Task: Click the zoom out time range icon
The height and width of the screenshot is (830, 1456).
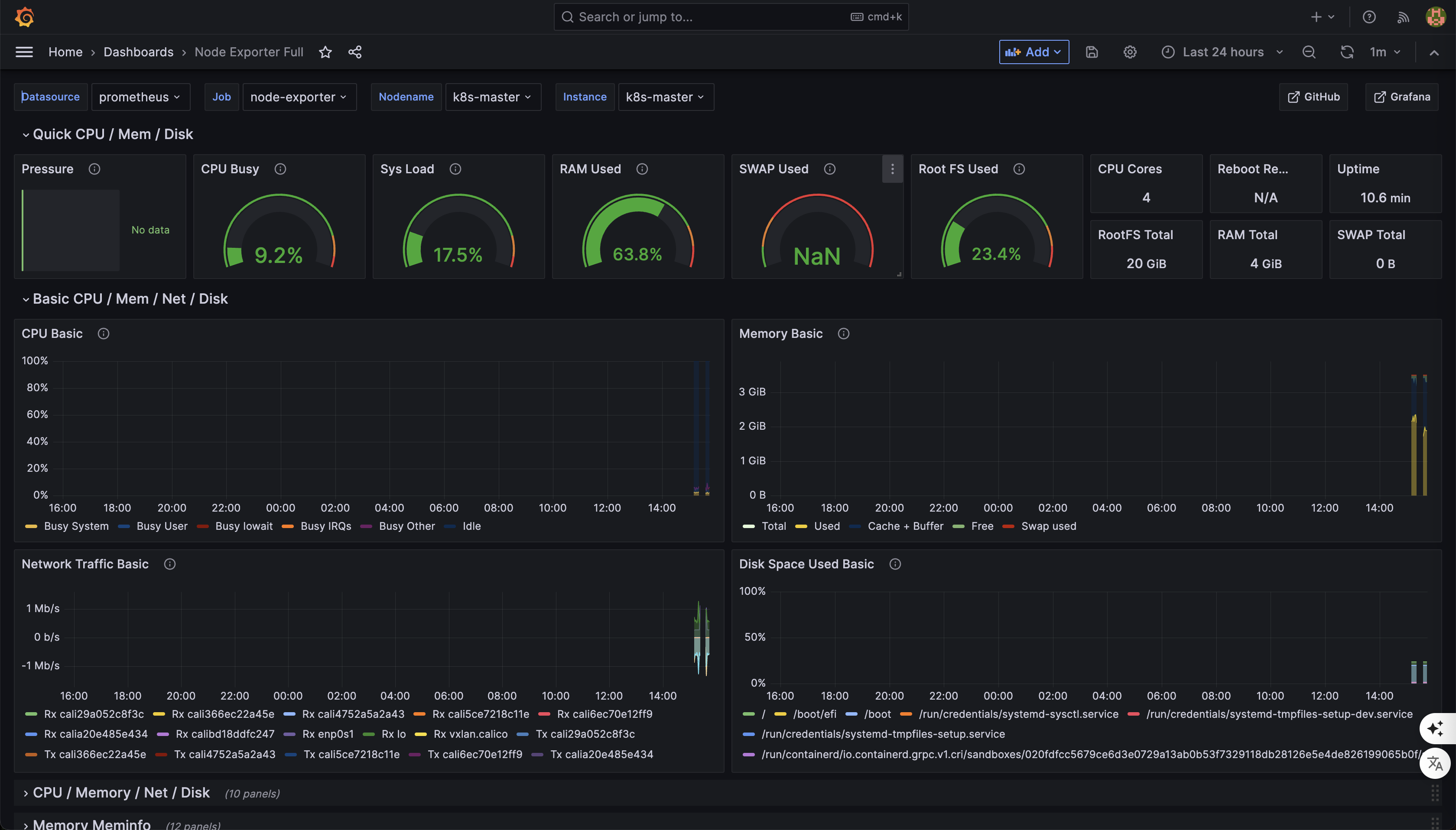Action: tap(1308, 52)
